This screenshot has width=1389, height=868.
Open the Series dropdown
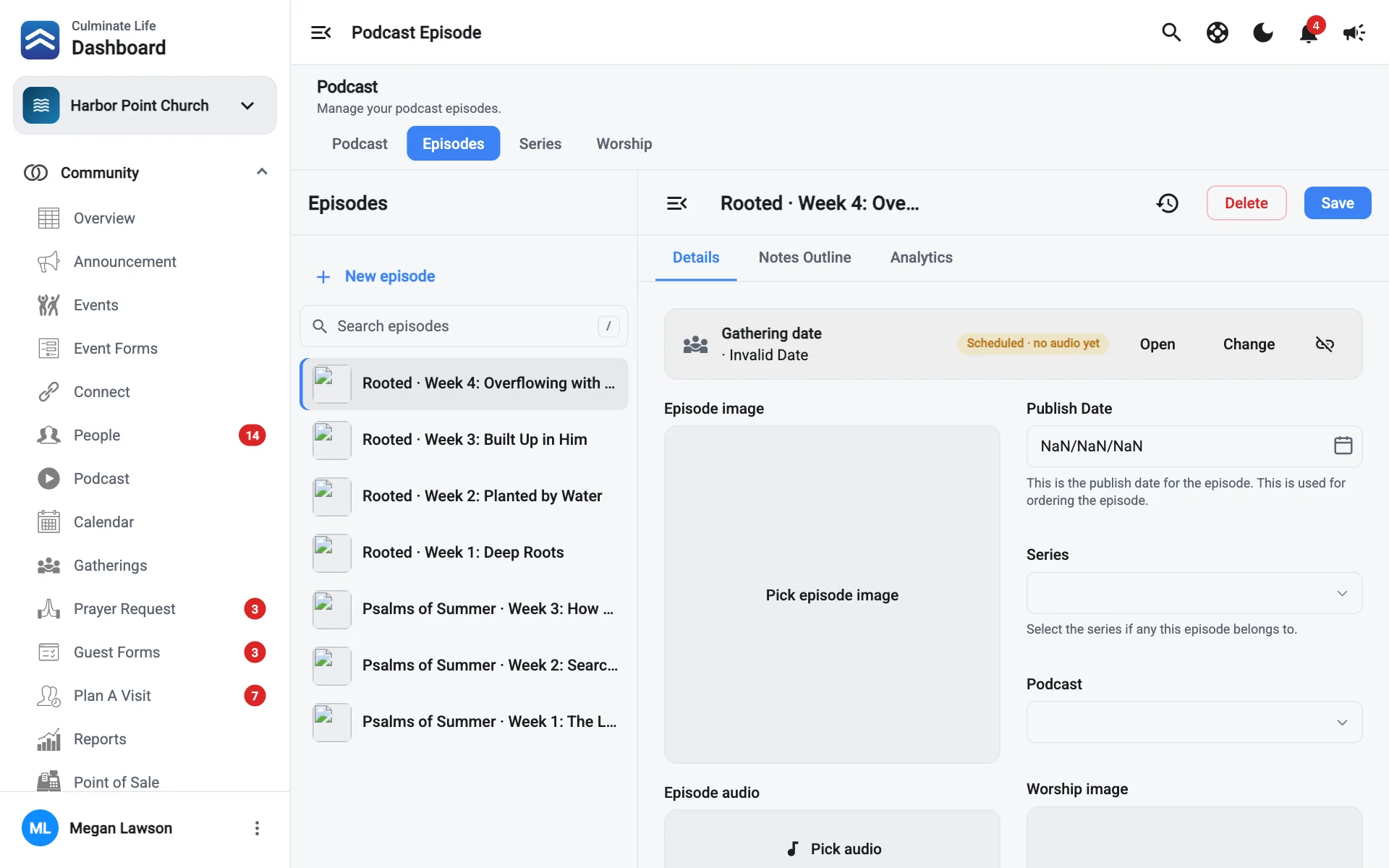click(1194, 593)
